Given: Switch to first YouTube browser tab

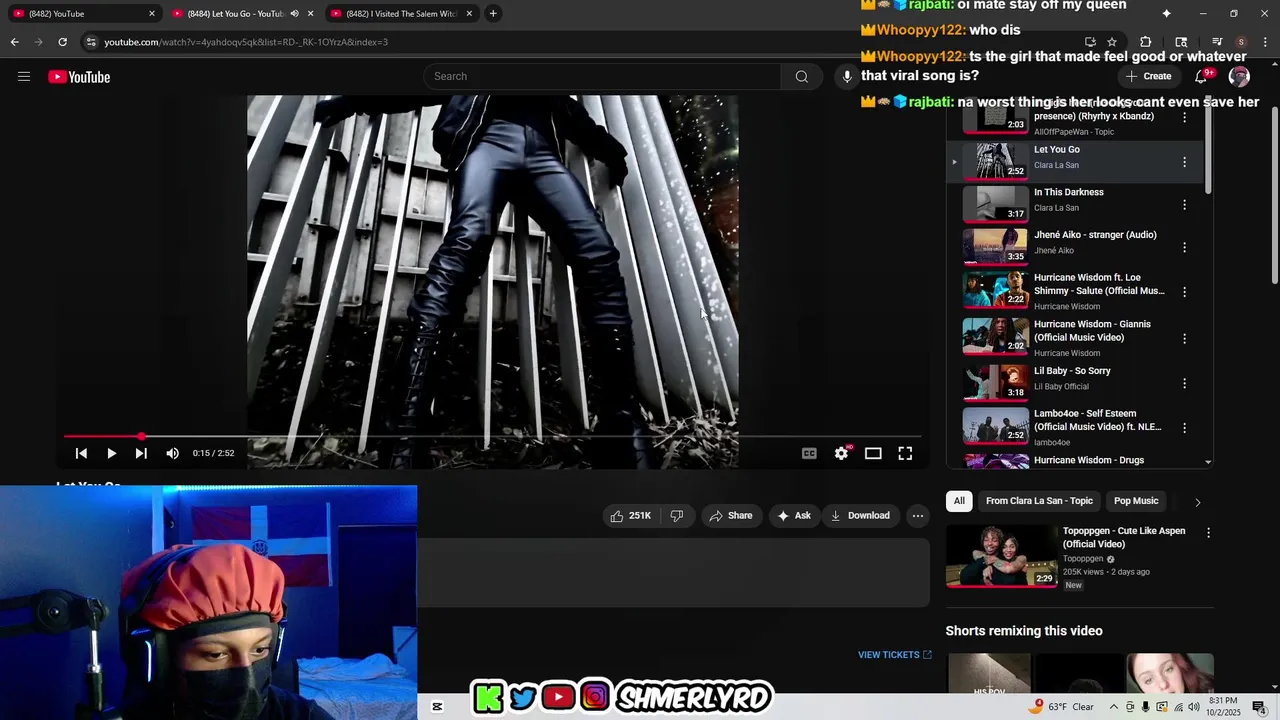Looking at the screenshot, I should point(83,14).
